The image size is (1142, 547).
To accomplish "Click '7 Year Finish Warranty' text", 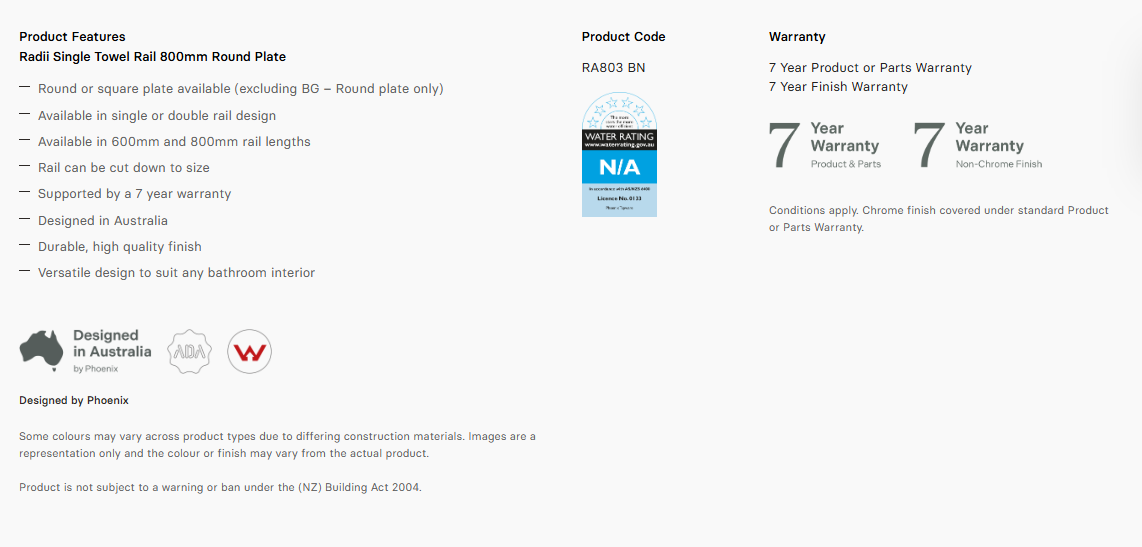I will 838,87.
